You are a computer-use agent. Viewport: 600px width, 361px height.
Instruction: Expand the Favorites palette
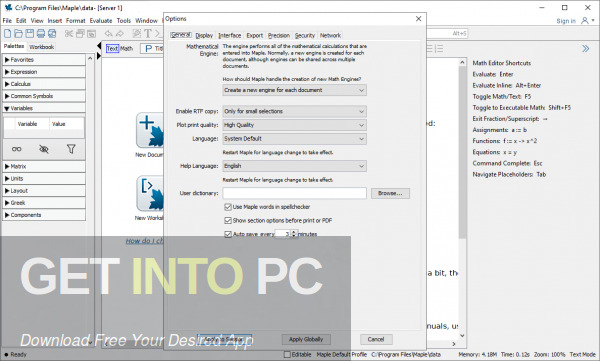[x=44, y=60]
